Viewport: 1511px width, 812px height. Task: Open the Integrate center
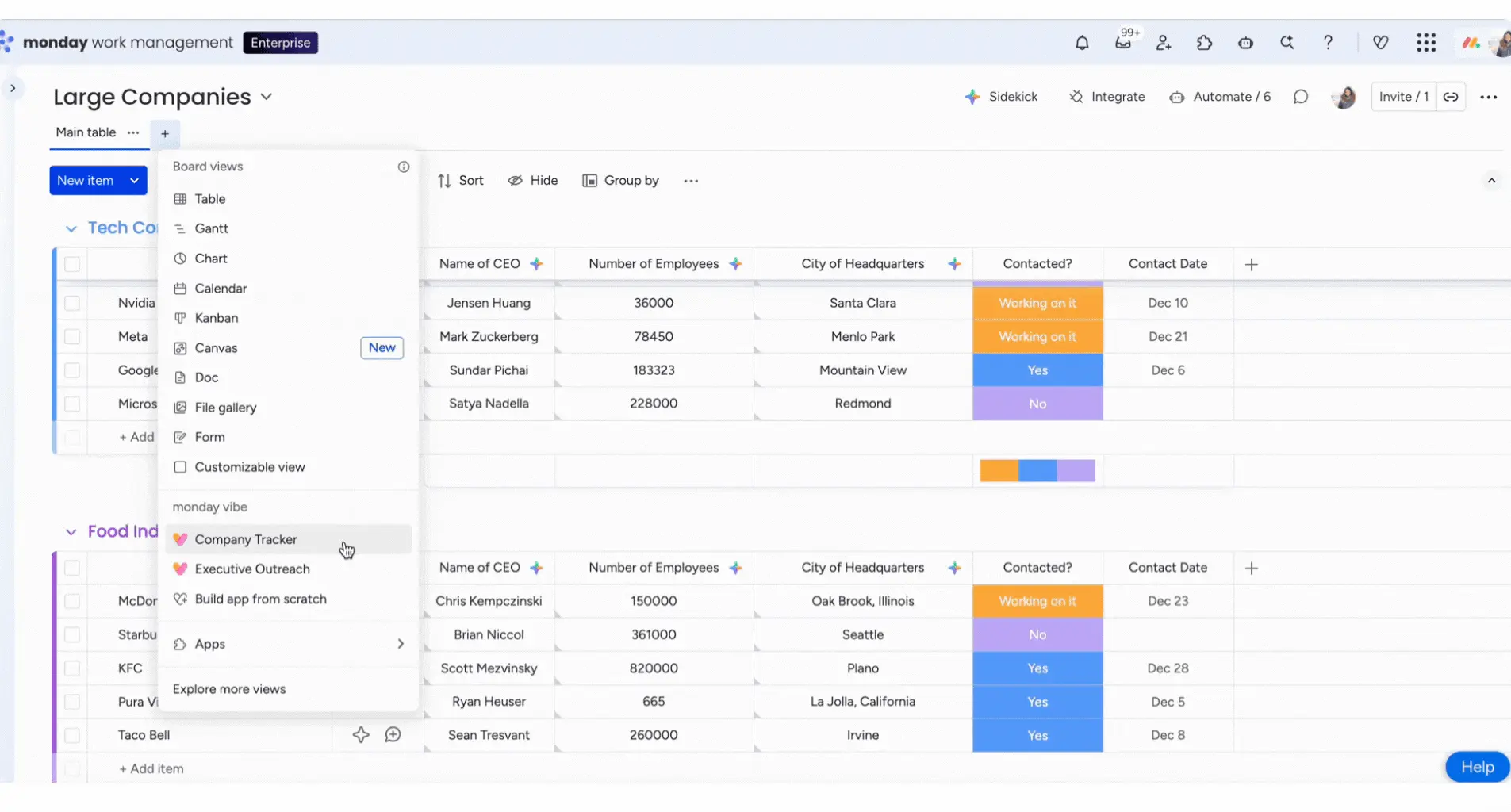pyautogui.click(x=1106, y=97)
